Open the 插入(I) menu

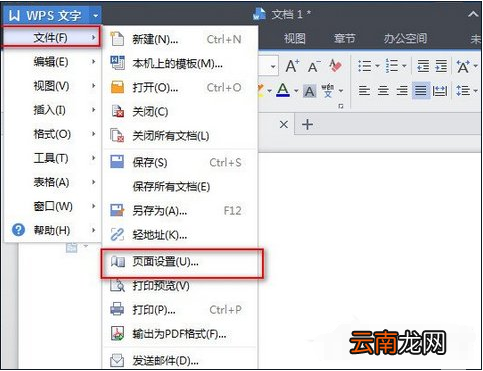[x=51, y=110]
